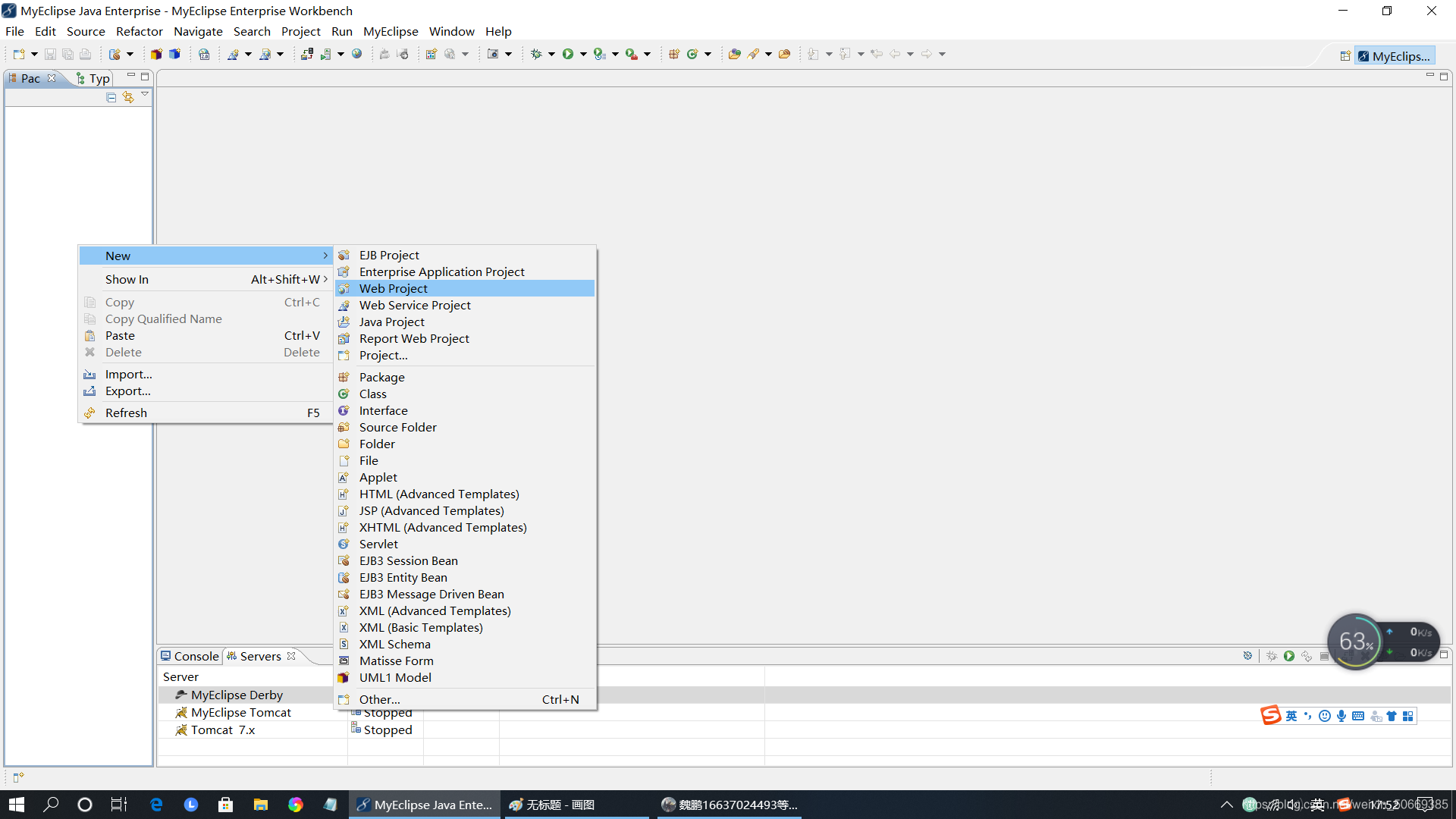Open the File Explorer taskbar icon
This screenshot has width=1456, height=819.
coord(261,805)
